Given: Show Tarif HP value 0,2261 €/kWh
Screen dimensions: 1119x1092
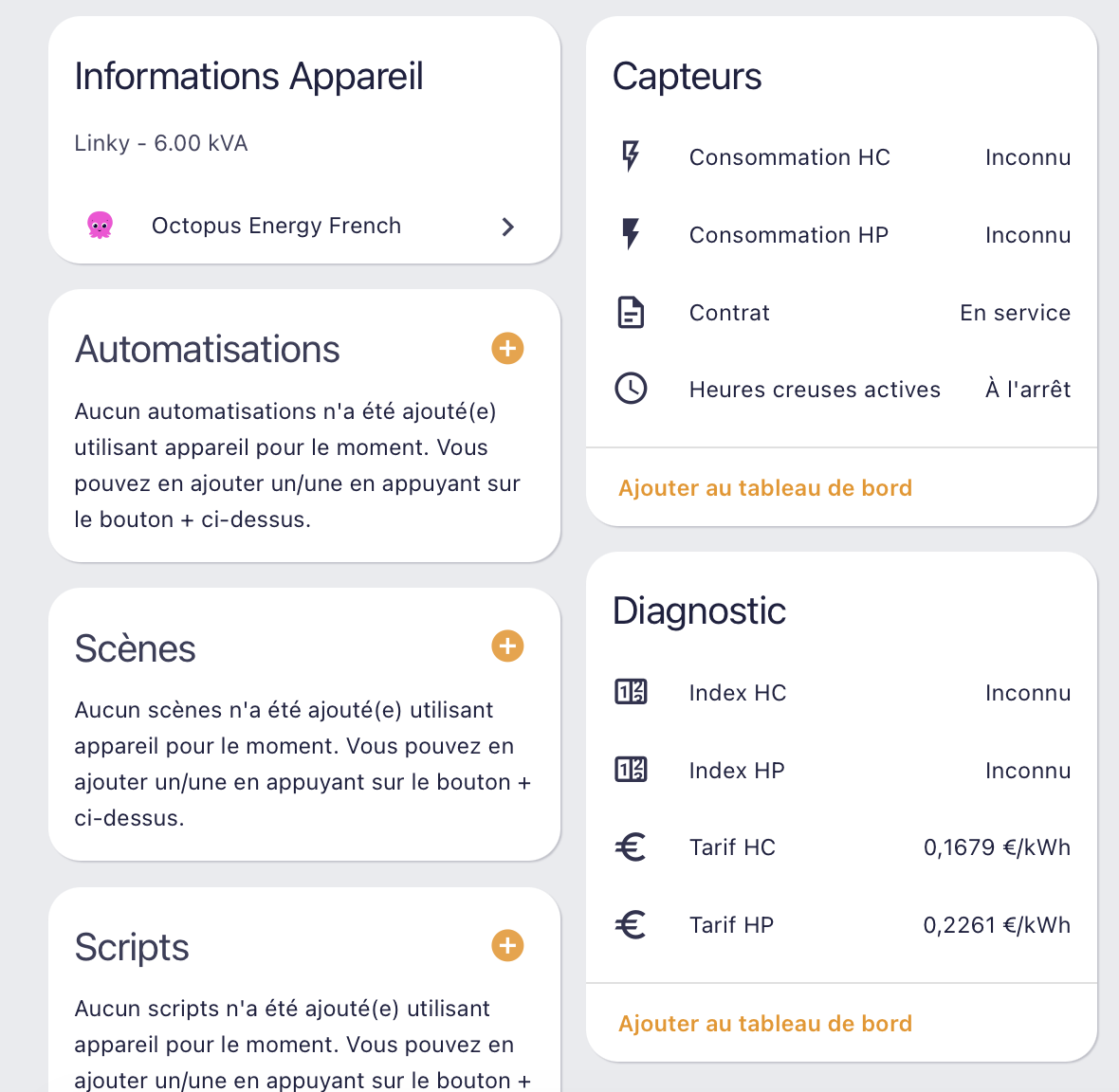Looking at the screenshot, I should tap(996, 925).
